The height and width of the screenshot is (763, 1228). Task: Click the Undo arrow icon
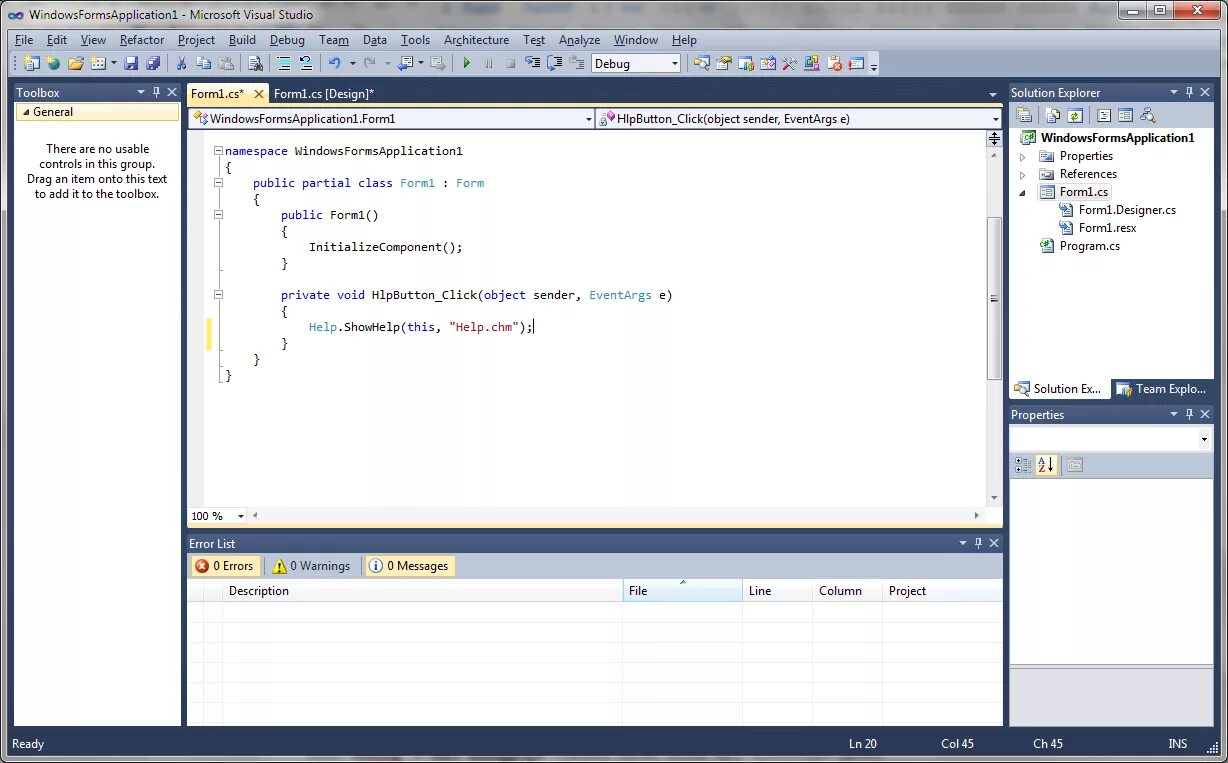point(335,63)
